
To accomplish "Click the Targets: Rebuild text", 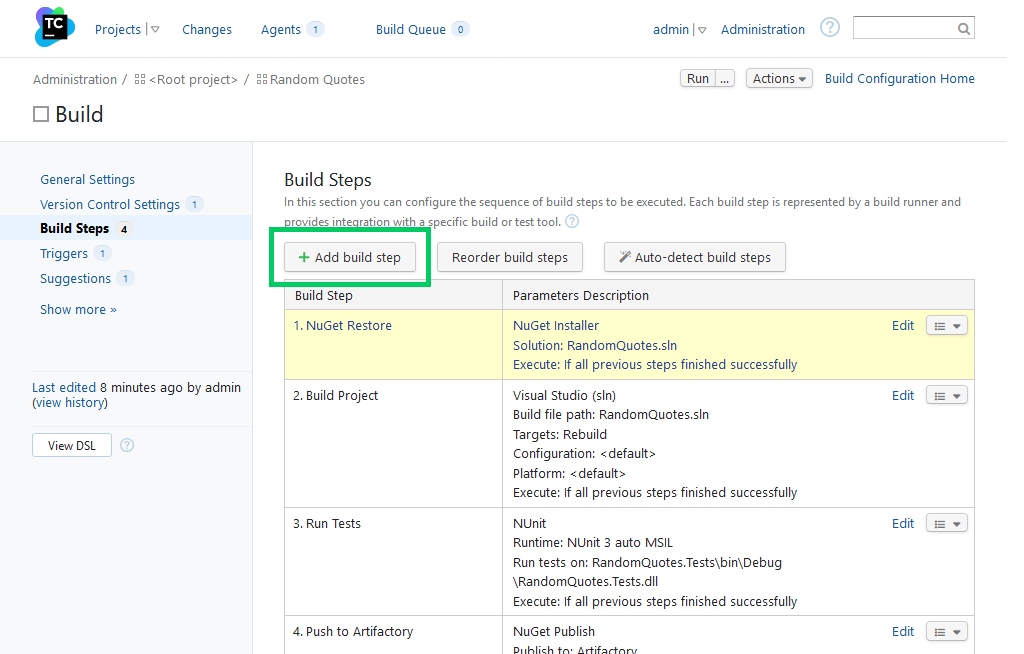I will click(560, 434).
